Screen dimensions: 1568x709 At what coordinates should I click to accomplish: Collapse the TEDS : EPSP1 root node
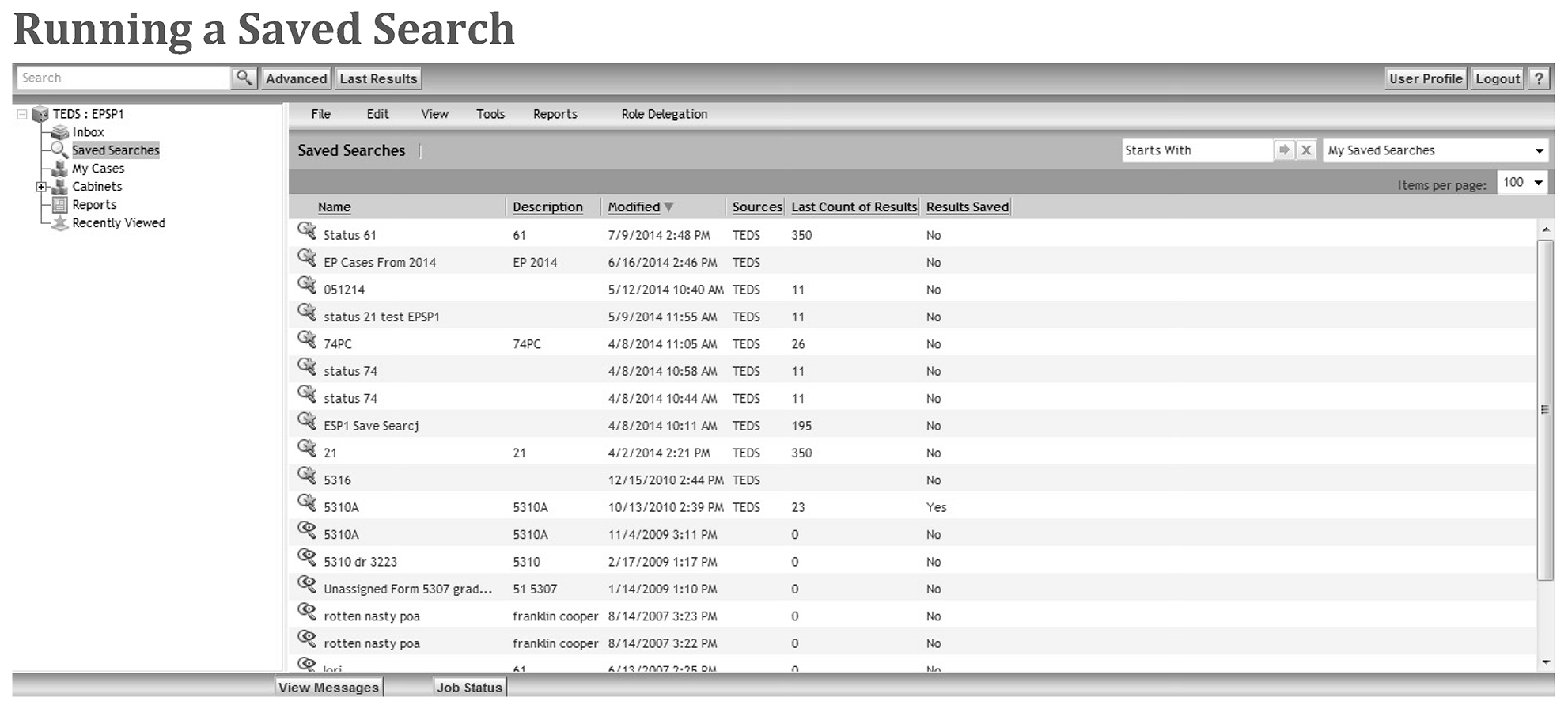pyautogui.click(x=22, y=114)
